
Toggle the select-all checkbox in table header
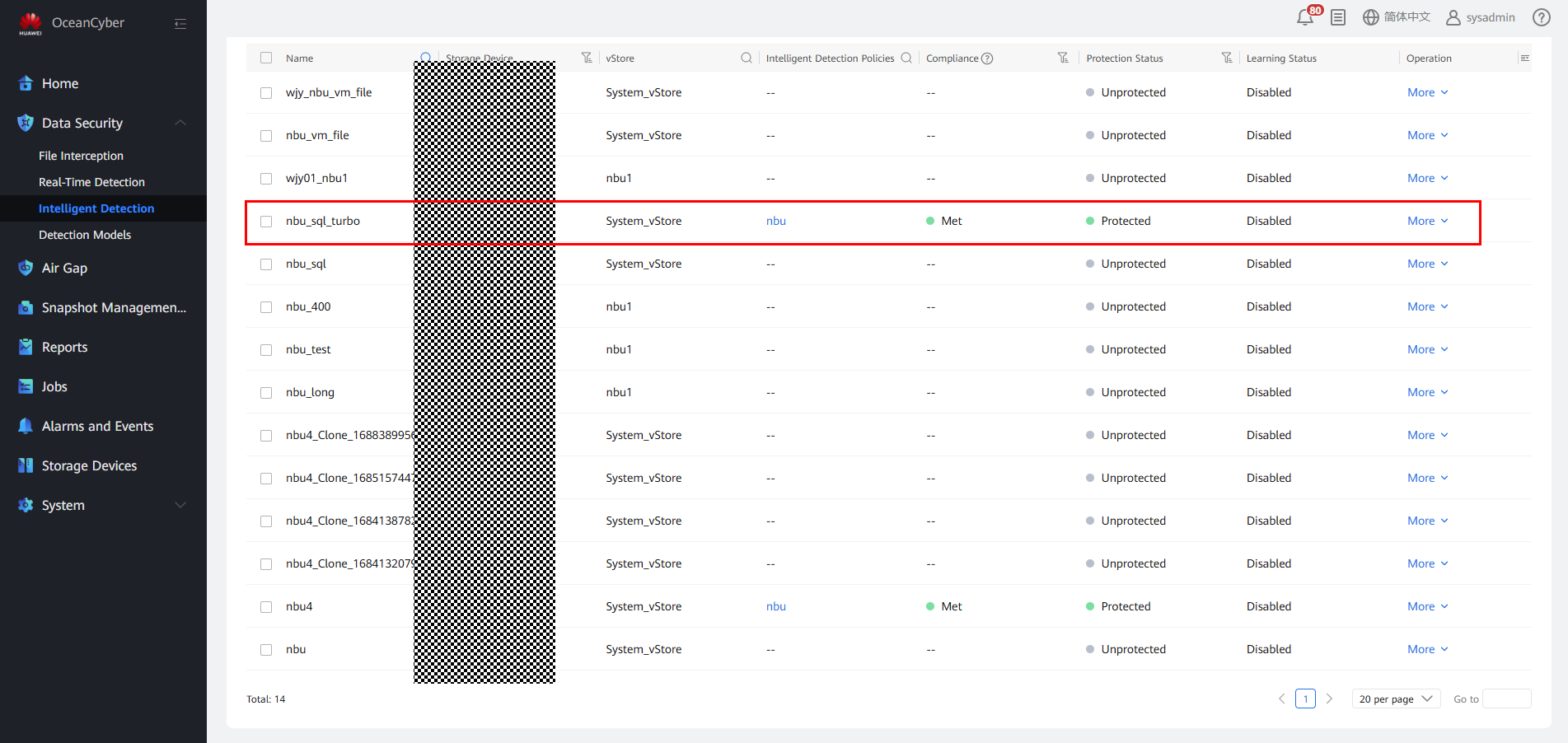266,58
